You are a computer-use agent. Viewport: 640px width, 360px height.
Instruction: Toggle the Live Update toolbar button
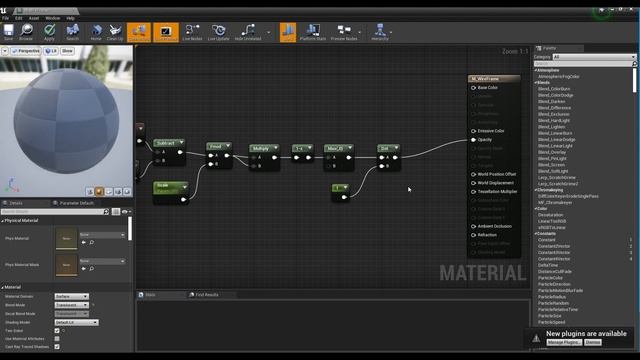point(218,32)
